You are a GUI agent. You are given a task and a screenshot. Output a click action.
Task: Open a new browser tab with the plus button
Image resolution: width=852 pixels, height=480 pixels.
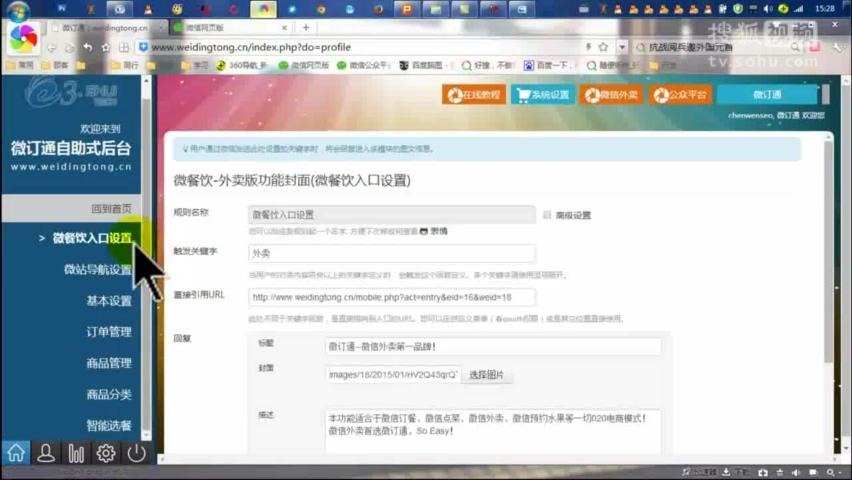coord(306,27)
